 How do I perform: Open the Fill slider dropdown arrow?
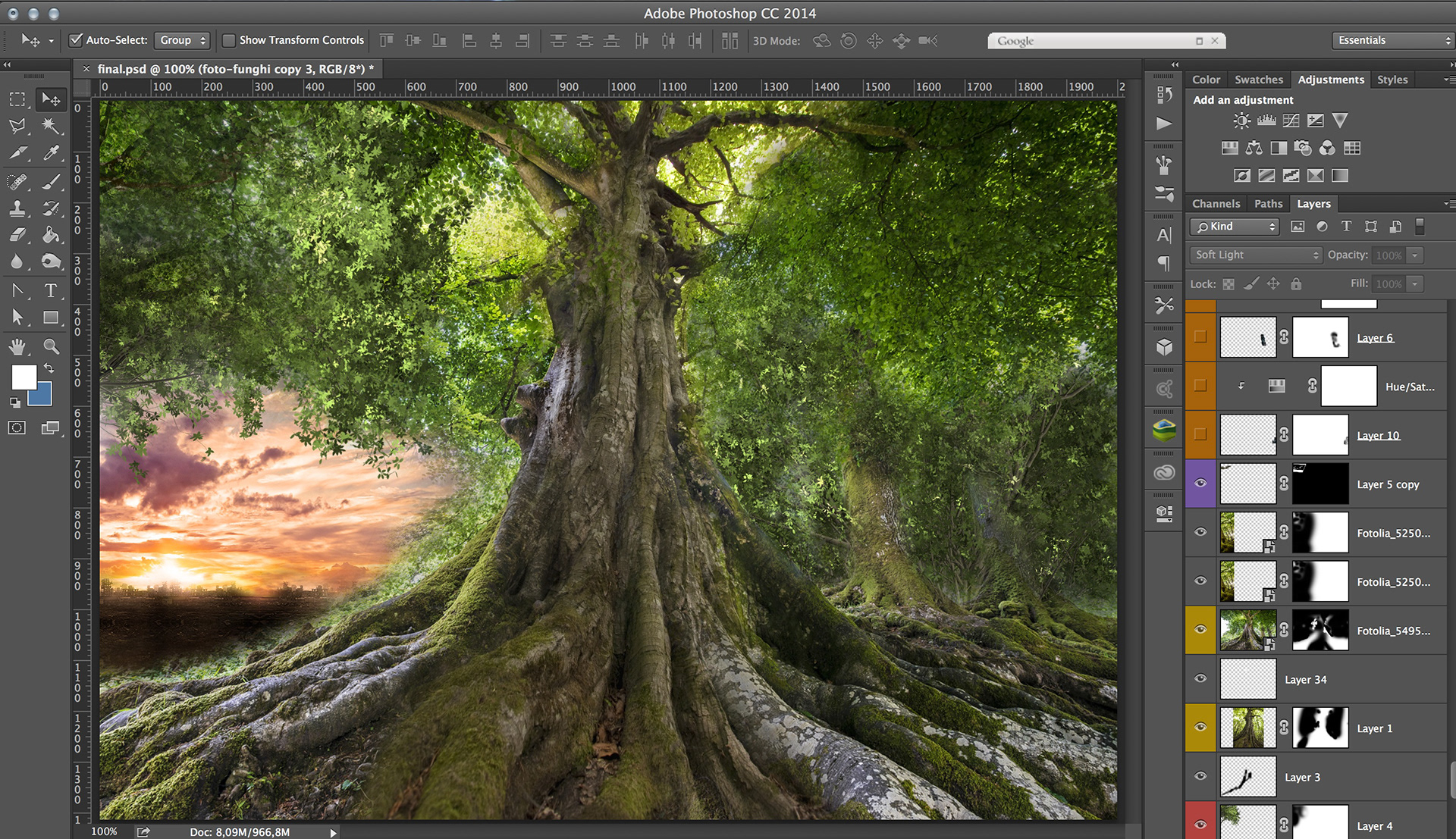1414,284
